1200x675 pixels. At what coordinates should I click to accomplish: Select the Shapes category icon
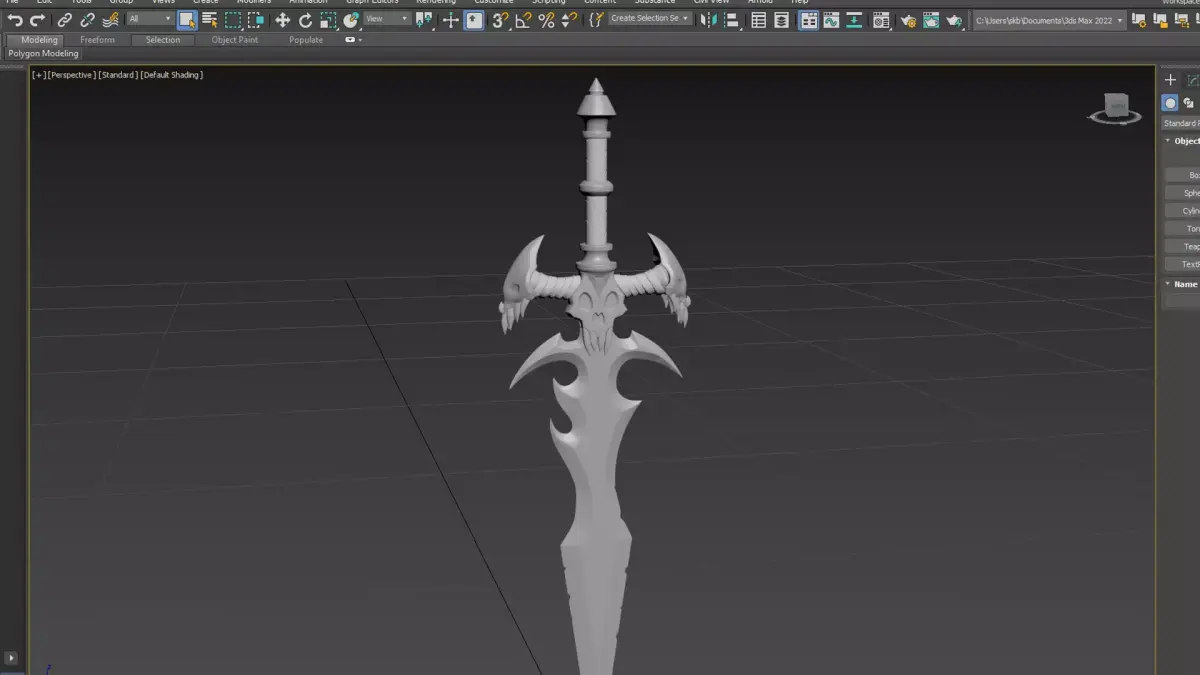coord(1189,103)
